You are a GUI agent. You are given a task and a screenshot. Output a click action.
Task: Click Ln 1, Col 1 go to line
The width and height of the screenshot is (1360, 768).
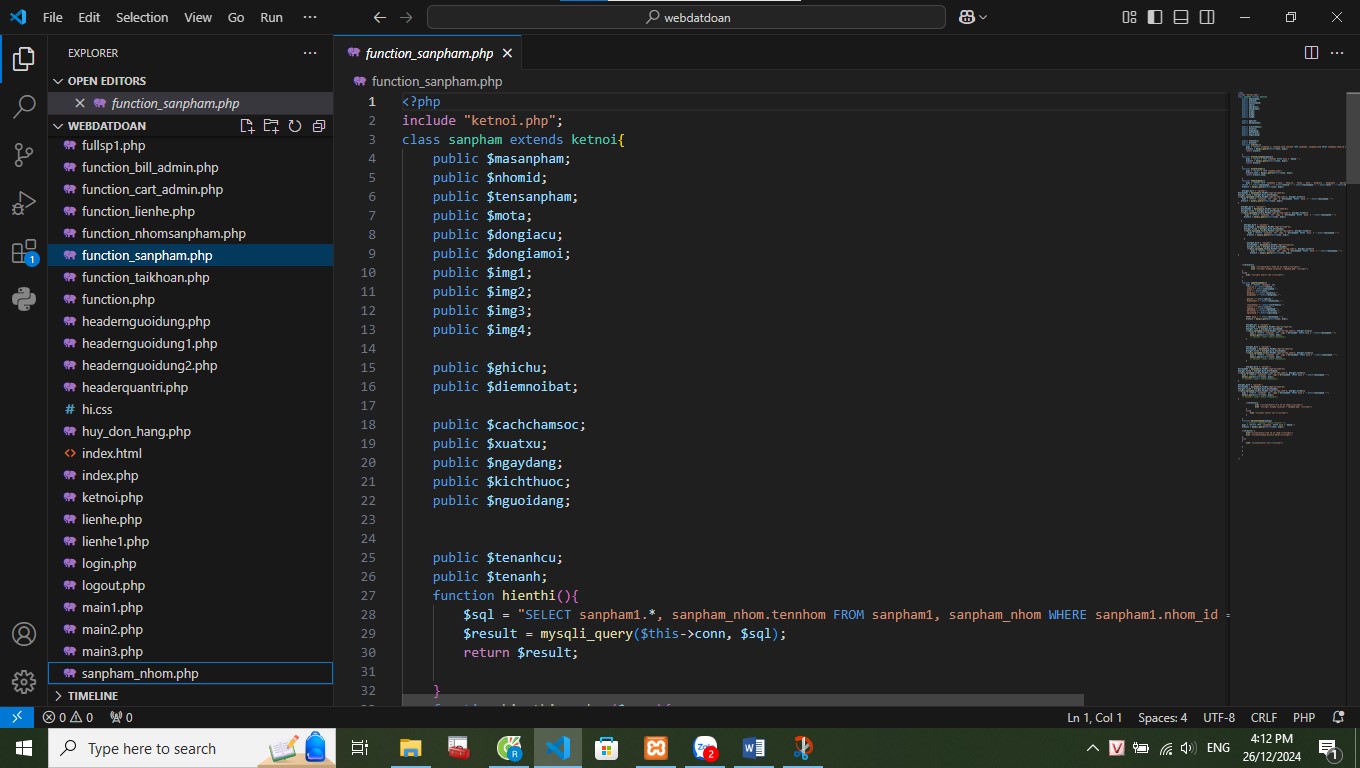[1095, 717]
